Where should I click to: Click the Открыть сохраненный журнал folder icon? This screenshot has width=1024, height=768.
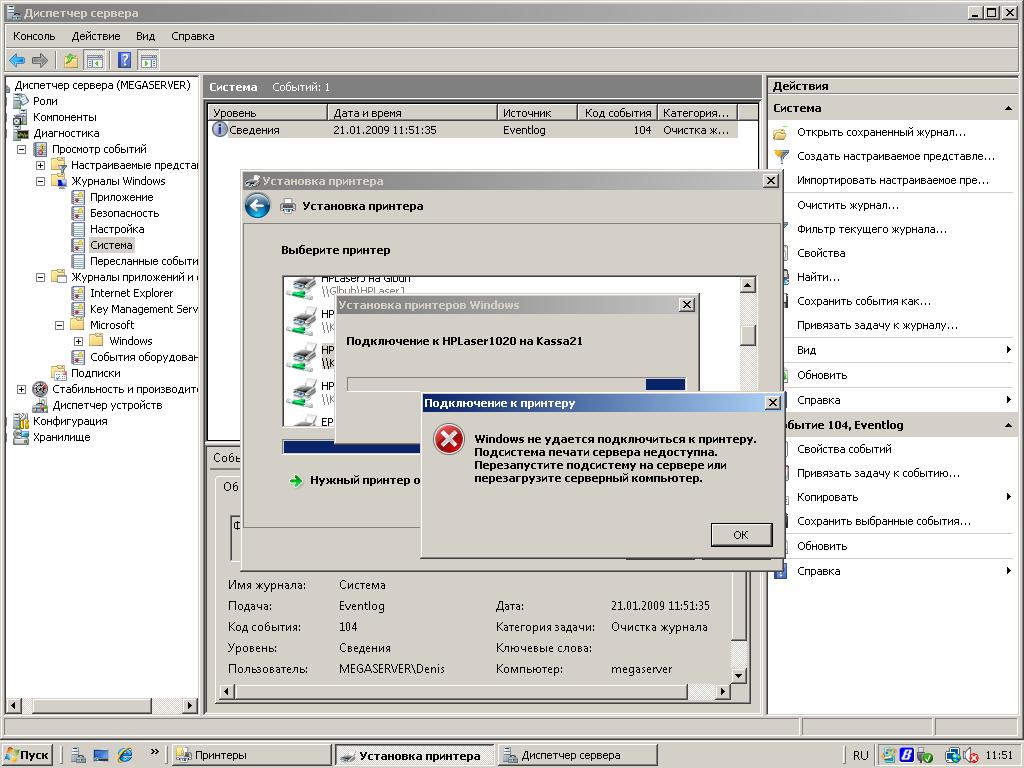(x=780, y=133)
